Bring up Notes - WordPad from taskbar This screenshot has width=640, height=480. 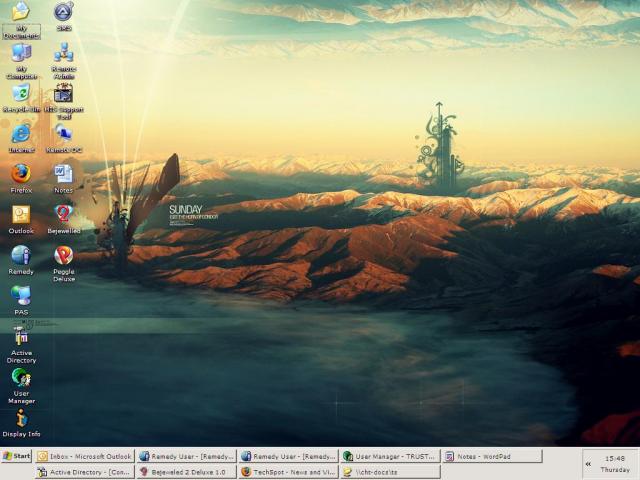493,456
